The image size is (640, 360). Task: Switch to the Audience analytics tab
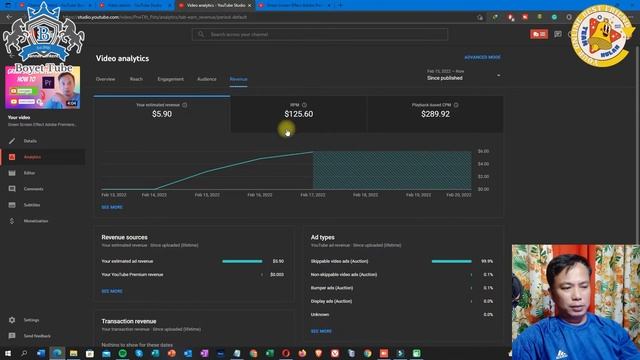click(207, 79)
